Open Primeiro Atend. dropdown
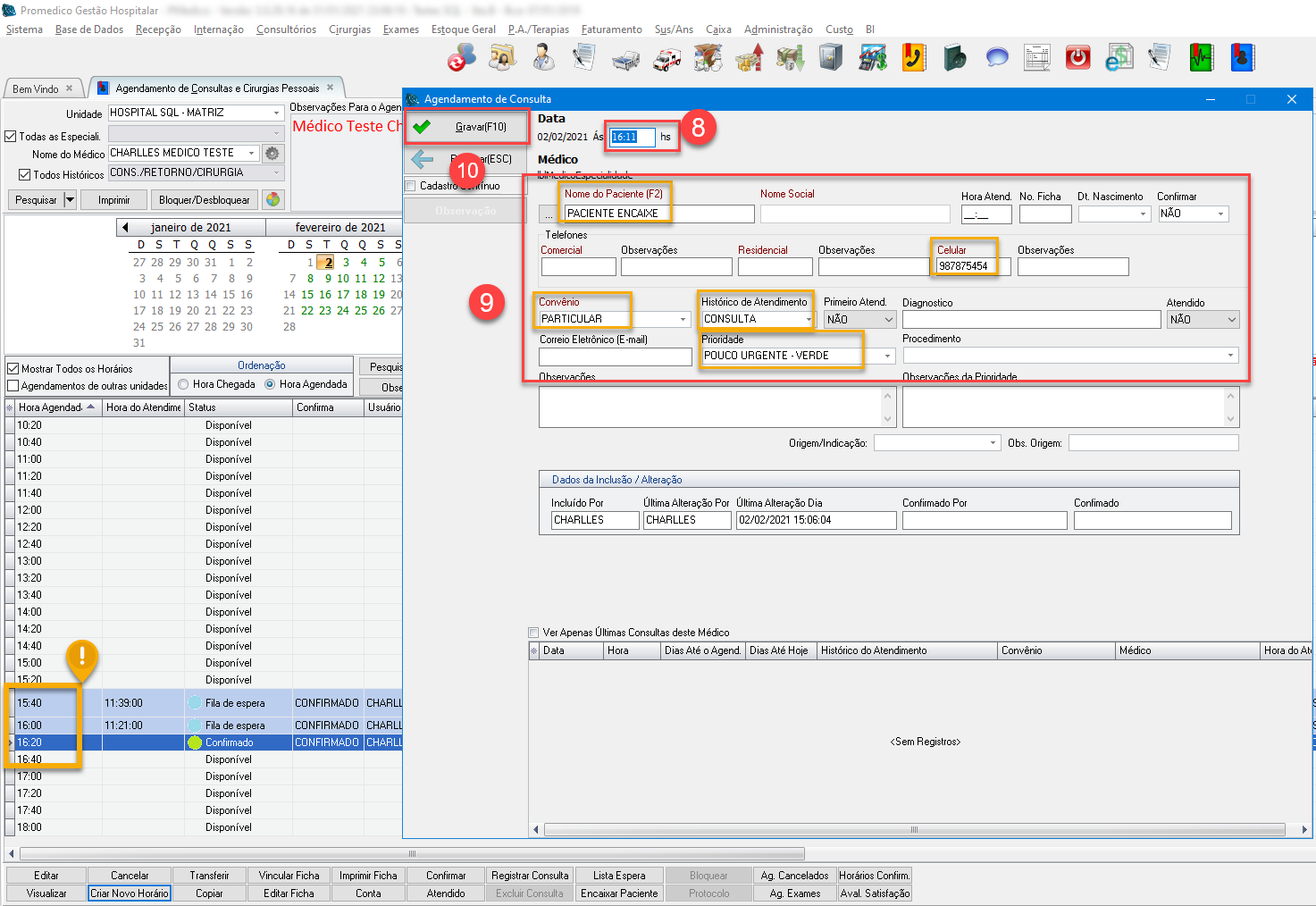The image size is (1316, 906). click(x=889, y=319)
